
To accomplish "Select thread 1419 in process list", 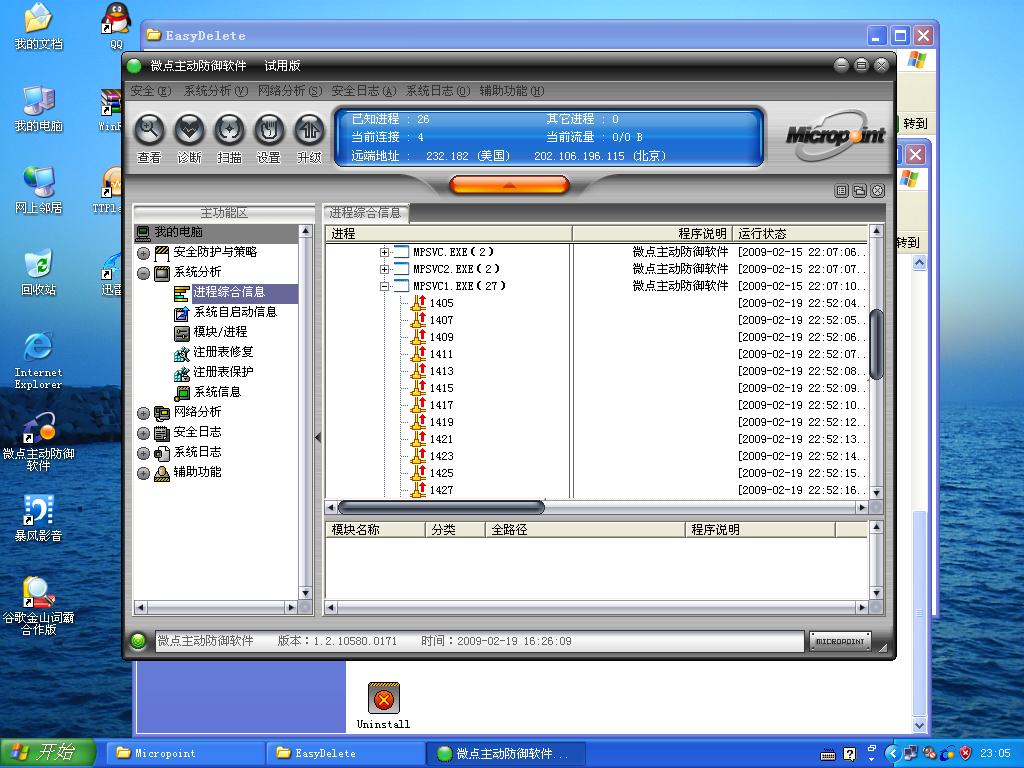I will 441,422.
